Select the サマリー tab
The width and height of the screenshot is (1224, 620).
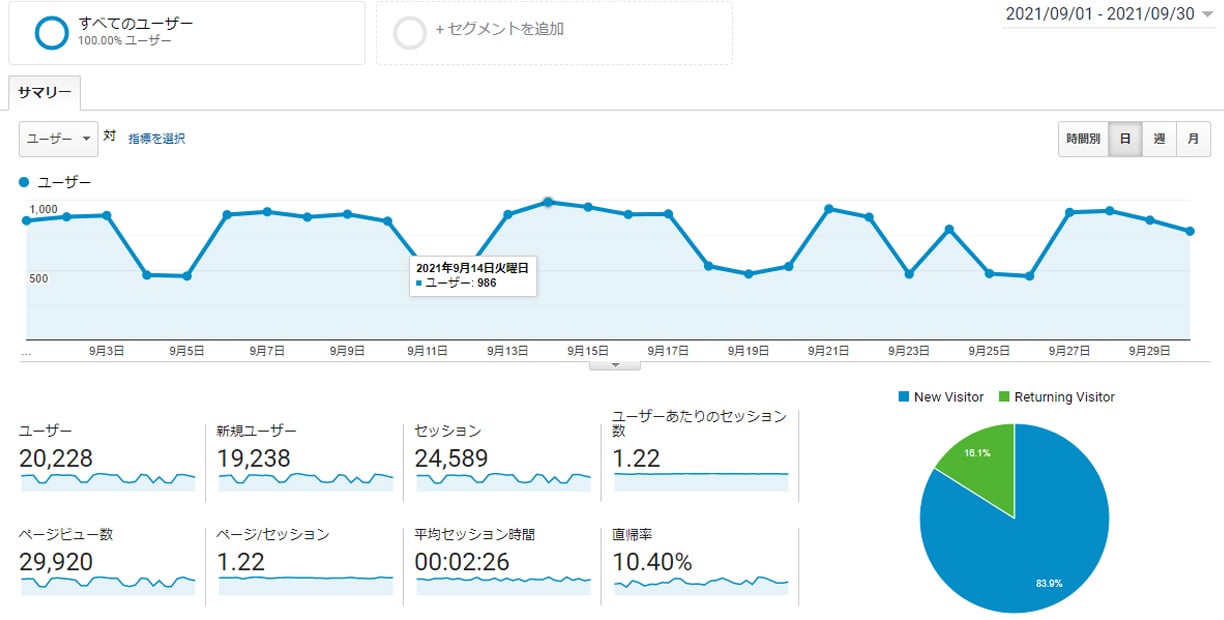tap(45, 92)
